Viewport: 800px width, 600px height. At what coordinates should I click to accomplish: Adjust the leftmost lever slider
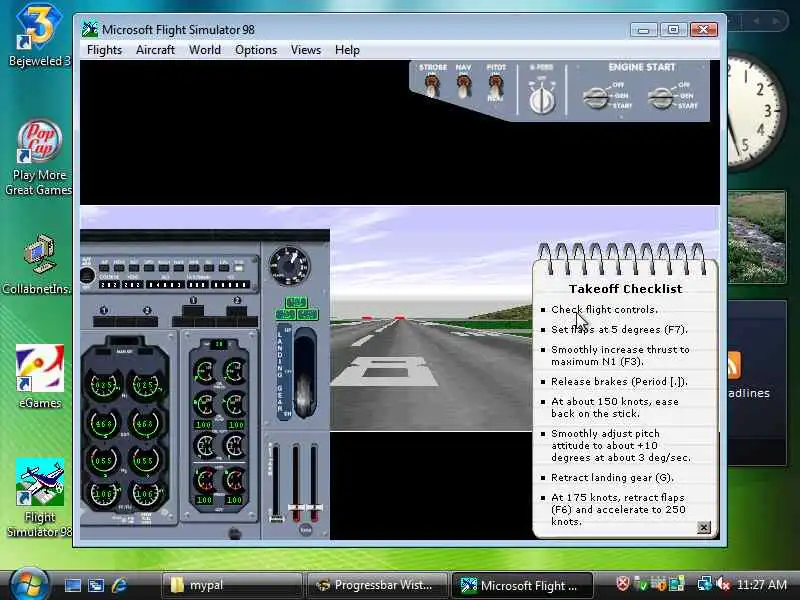(x=276, y=482)
